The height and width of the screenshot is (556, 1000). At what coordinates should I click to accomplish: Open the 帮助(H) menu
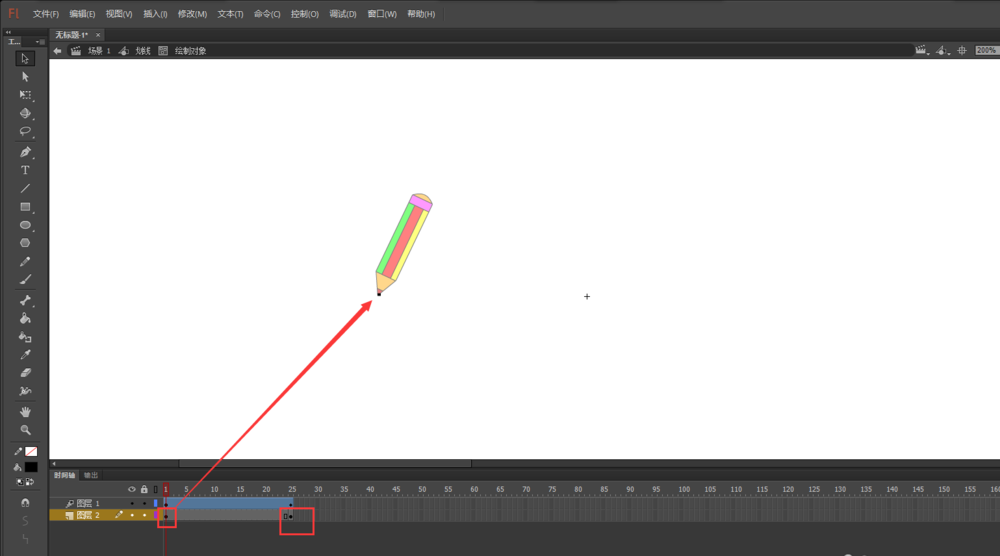pyautogui.click(x=421, y=14)
